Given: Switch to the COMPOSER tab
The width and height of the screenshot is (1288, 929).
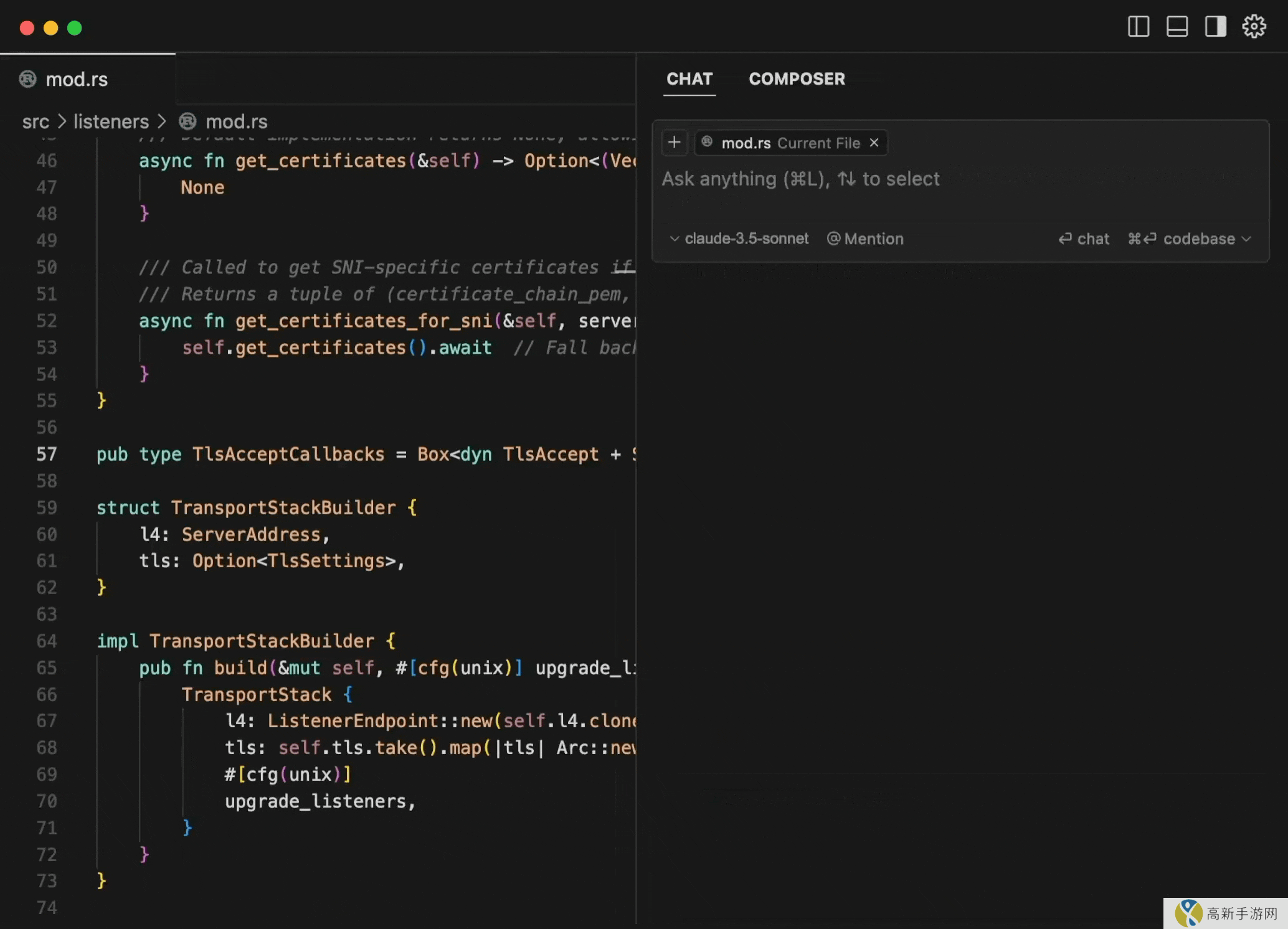Looking at the screenshot, I should [x=797, y=79].
